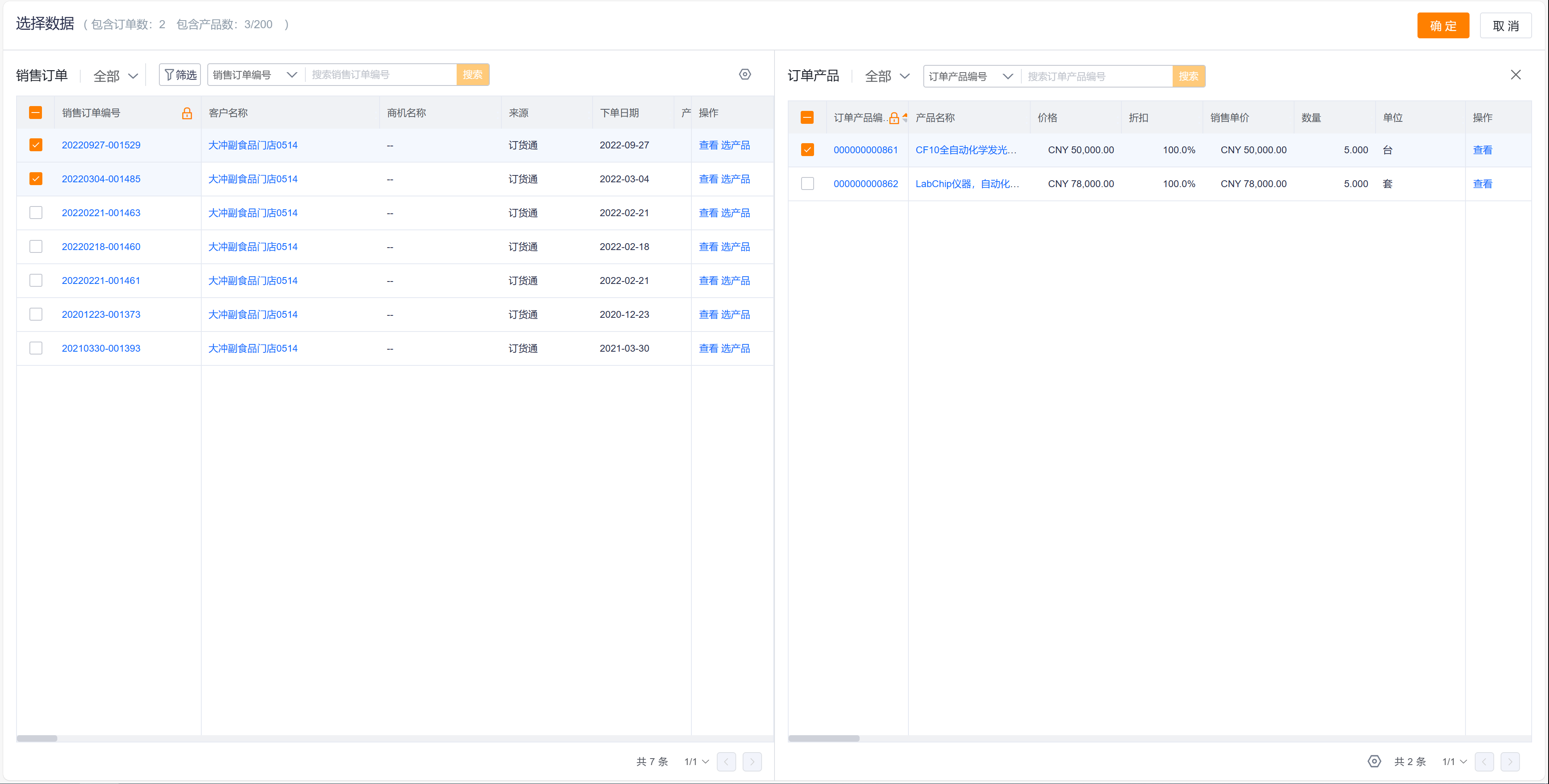The width and height of the screenshot is (1549, 784).
Task: Go to previous page in order product list
Action: pyautogui.click(x=1484, y=761)
